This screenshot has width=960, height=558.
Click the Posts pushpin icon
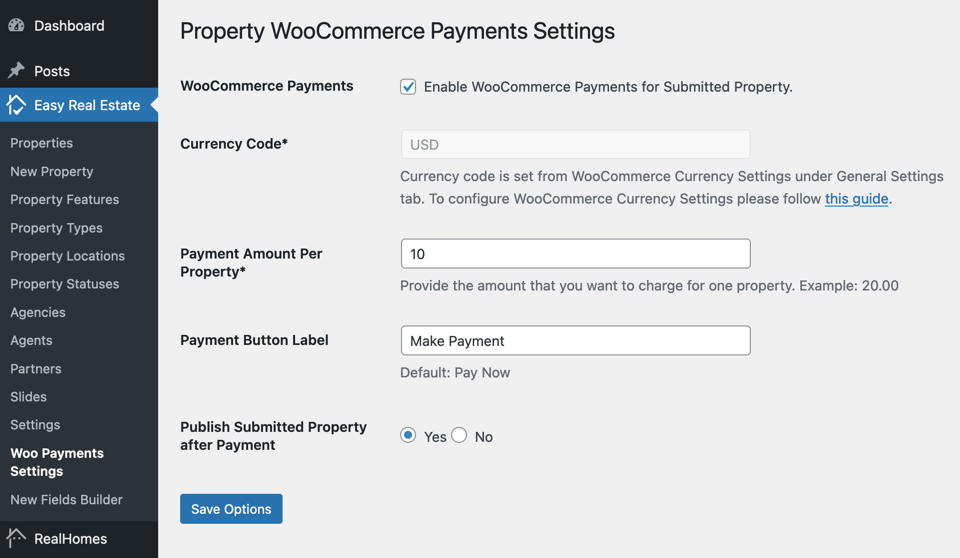[17, 70]
